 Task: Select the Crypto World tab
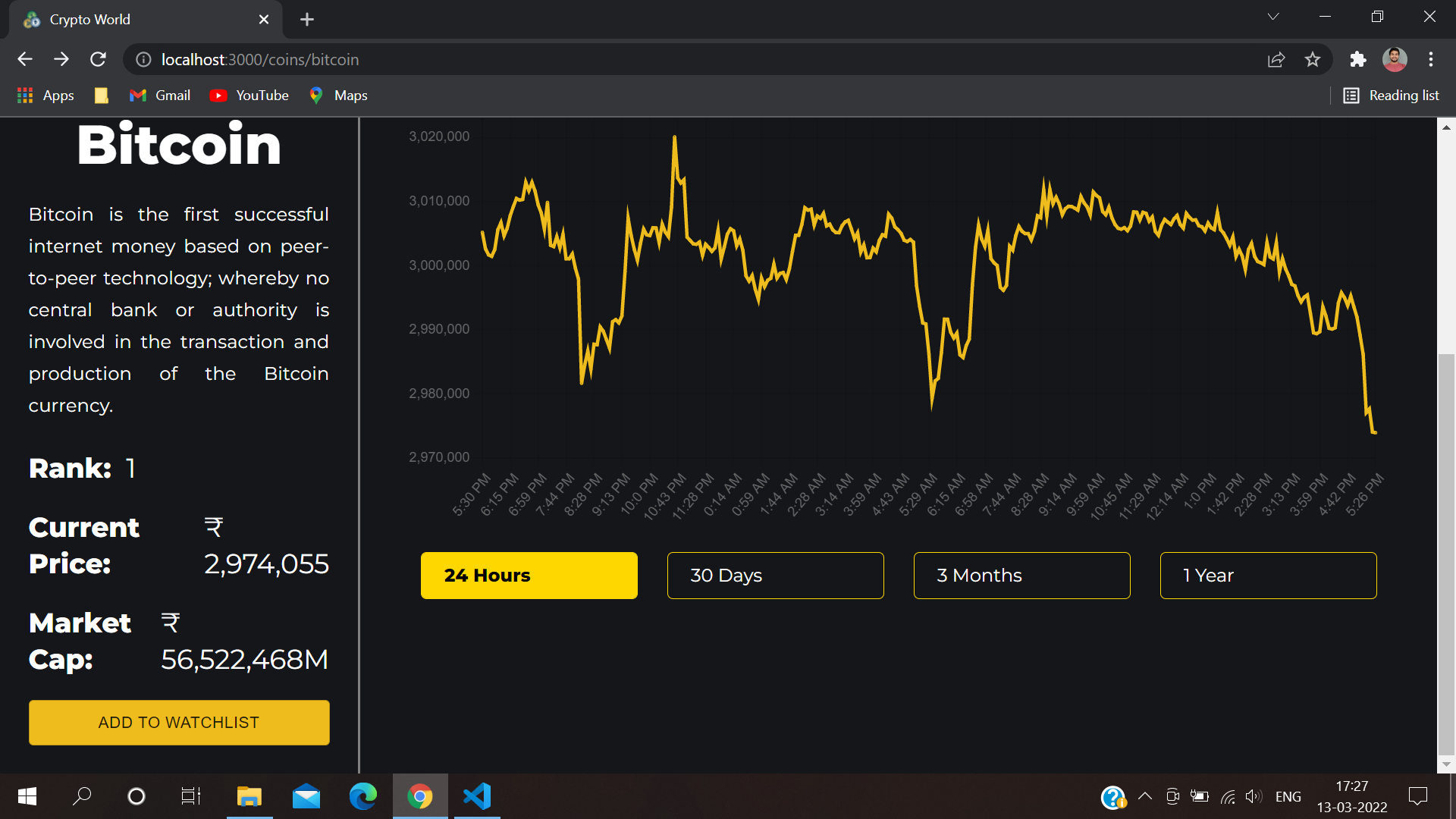click(144, 20)
